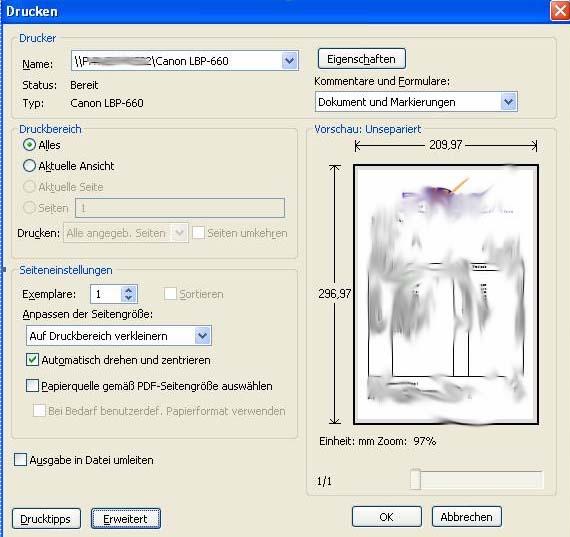This screenshot has height=537, width=570.
Task: Click the Zoom: 97% preview text
Action: tap(407, 441)
